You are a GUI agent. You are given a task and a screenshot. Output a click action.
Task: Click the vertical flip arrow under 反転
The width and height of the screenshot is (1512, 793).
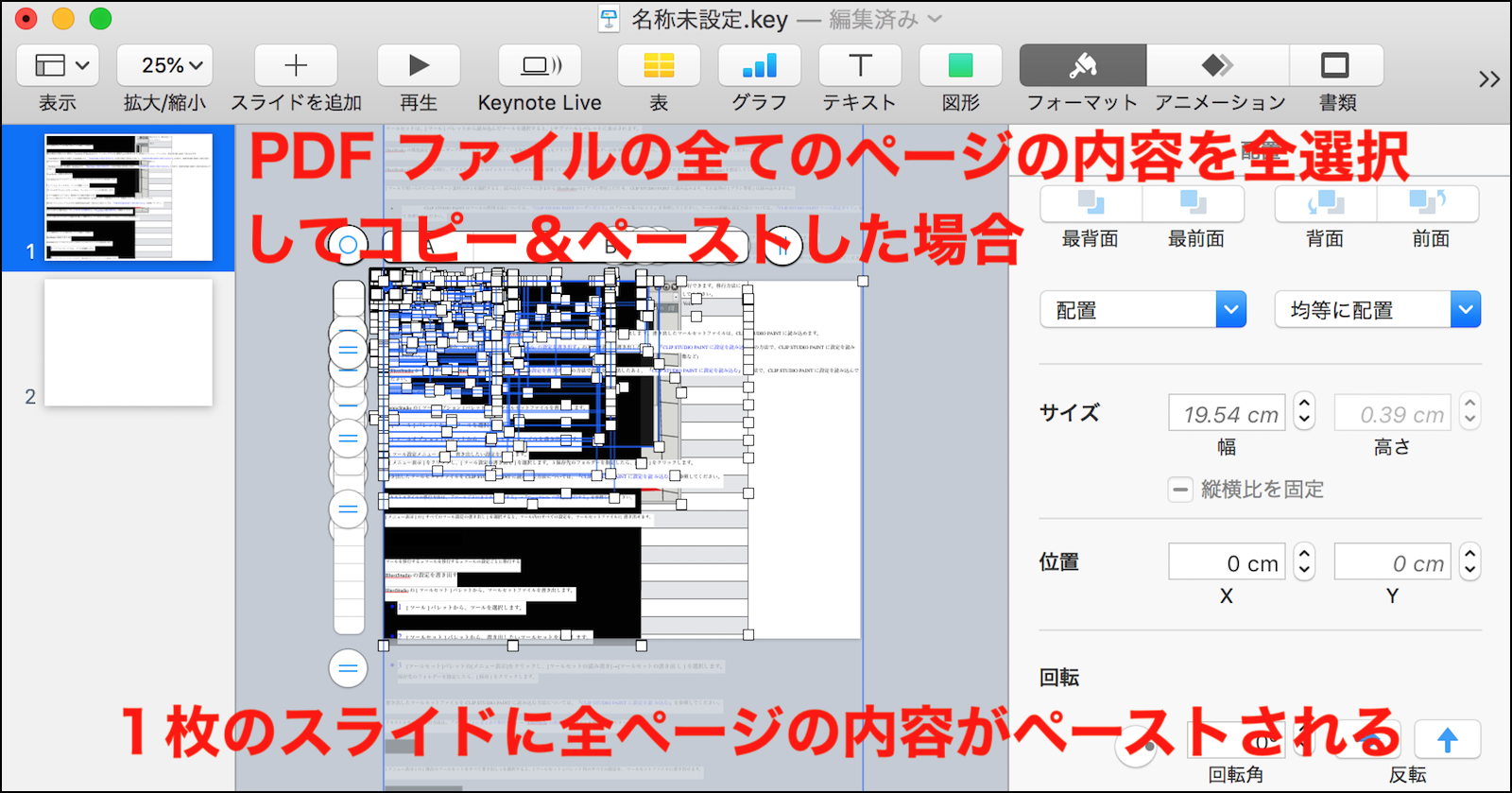click(x=1447, y=739)
